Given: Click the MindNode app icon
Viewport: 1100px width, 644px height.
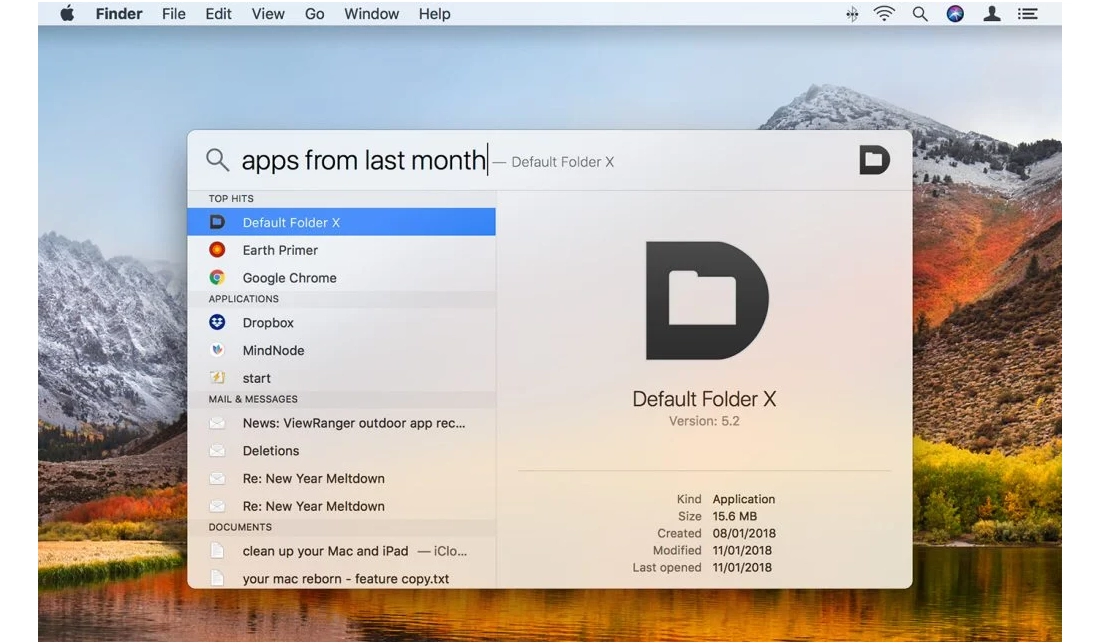Looking at the screenshot, I should click(x=217, y=351).
